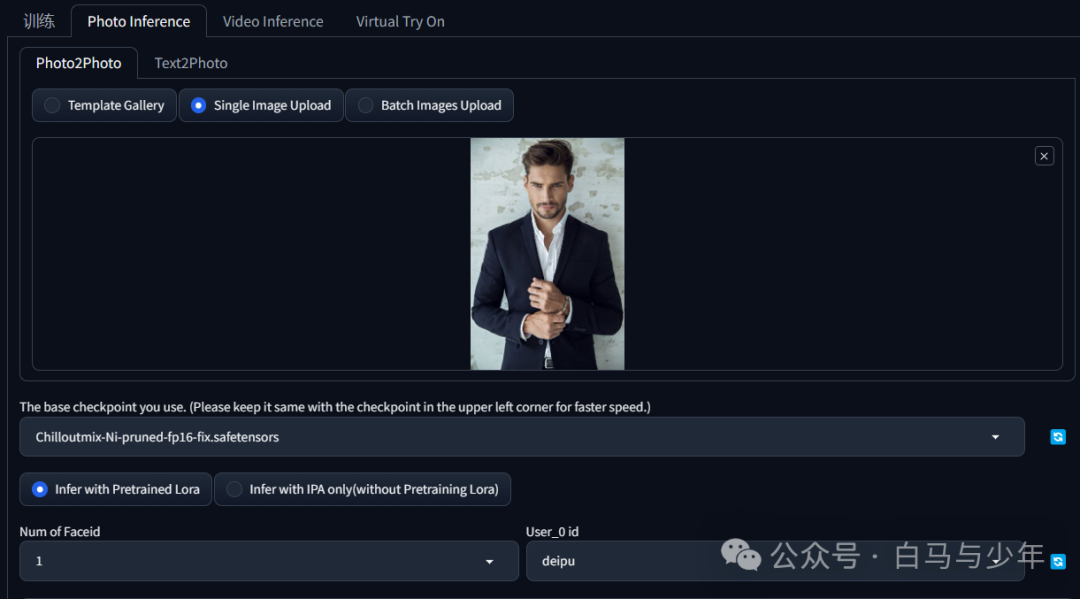Image resolution: width=1080 pixels, height=599 pixels.
Task: Refresh the User_0 id list
Action: [x=1057, y=562]
